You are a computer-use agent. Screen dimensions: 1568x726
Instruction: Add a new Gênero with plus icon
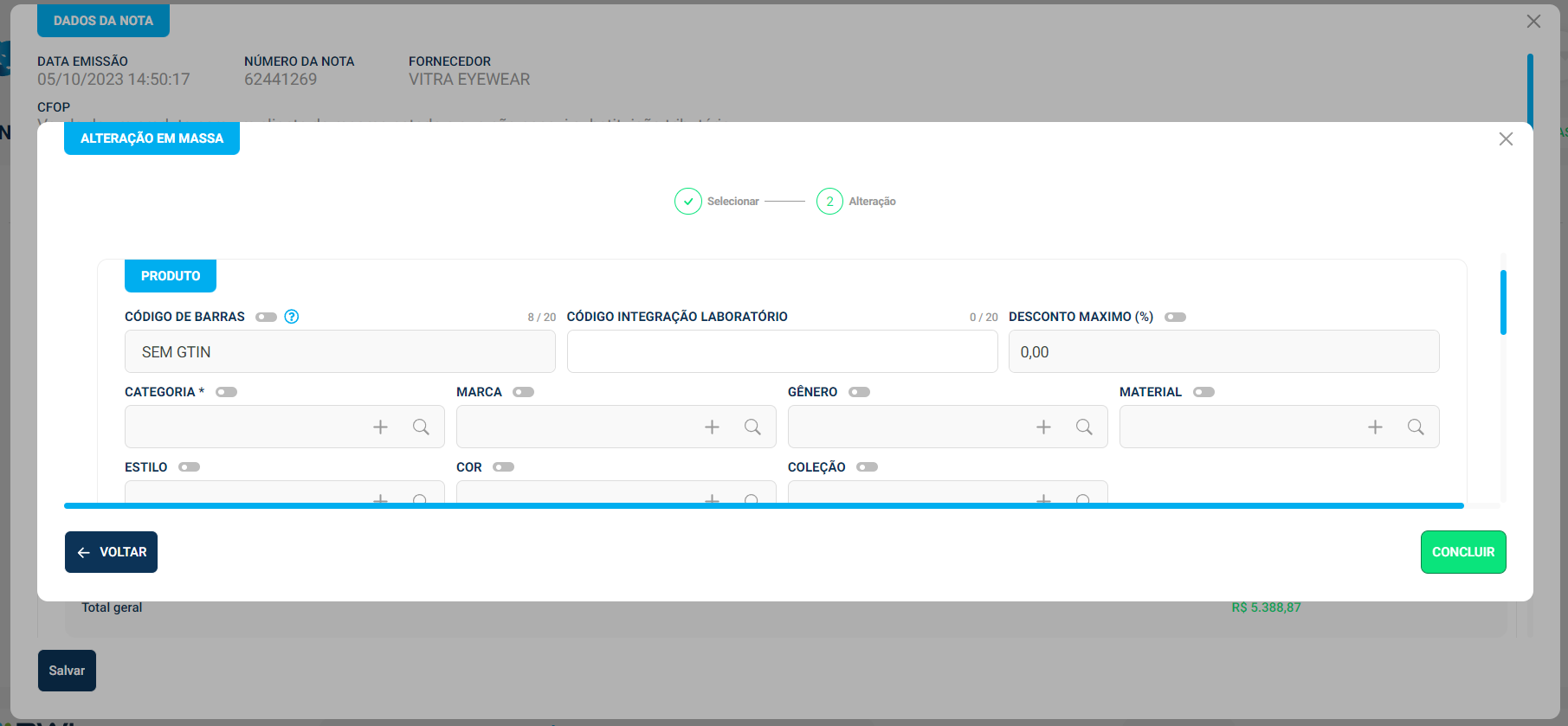(x=1043, y=427)
